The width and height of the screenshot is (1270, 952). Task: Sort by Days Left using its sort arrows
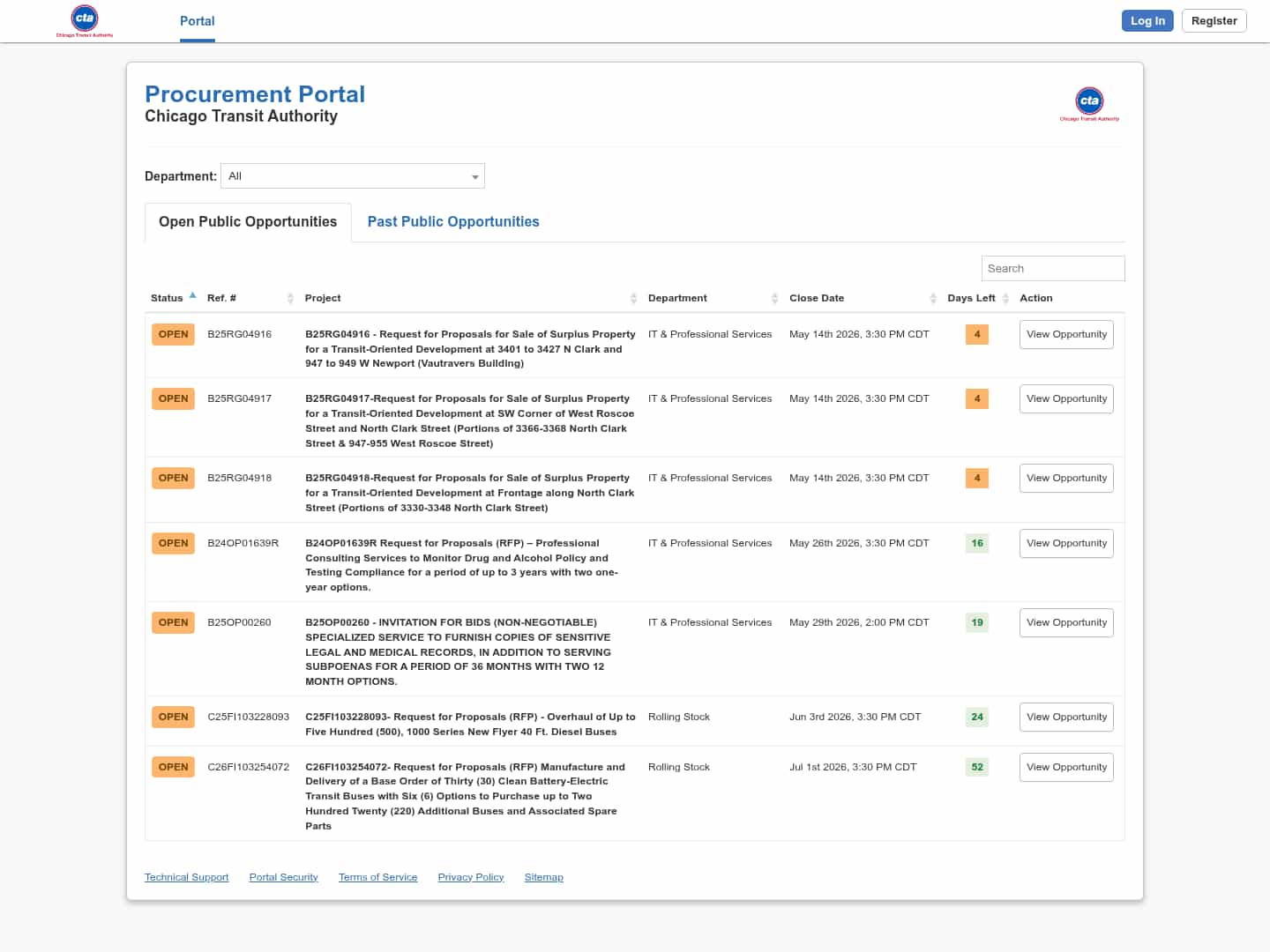click(x=1005, y=299)
